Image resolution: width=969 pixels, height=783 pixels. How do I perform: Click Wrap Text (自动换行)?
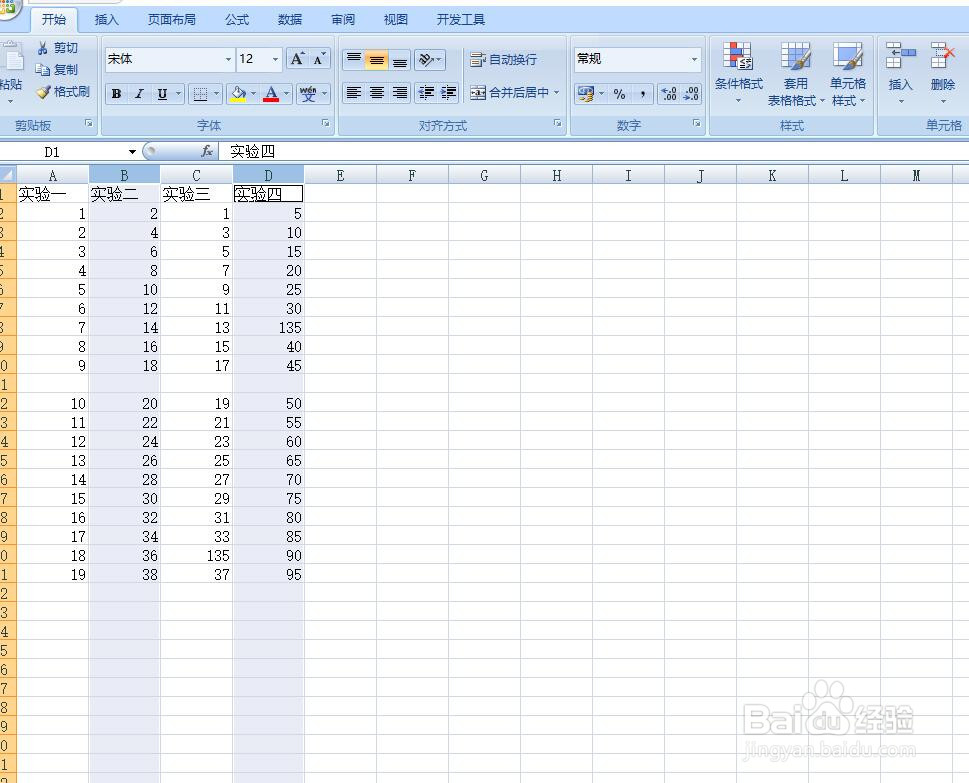pos(504,59)
